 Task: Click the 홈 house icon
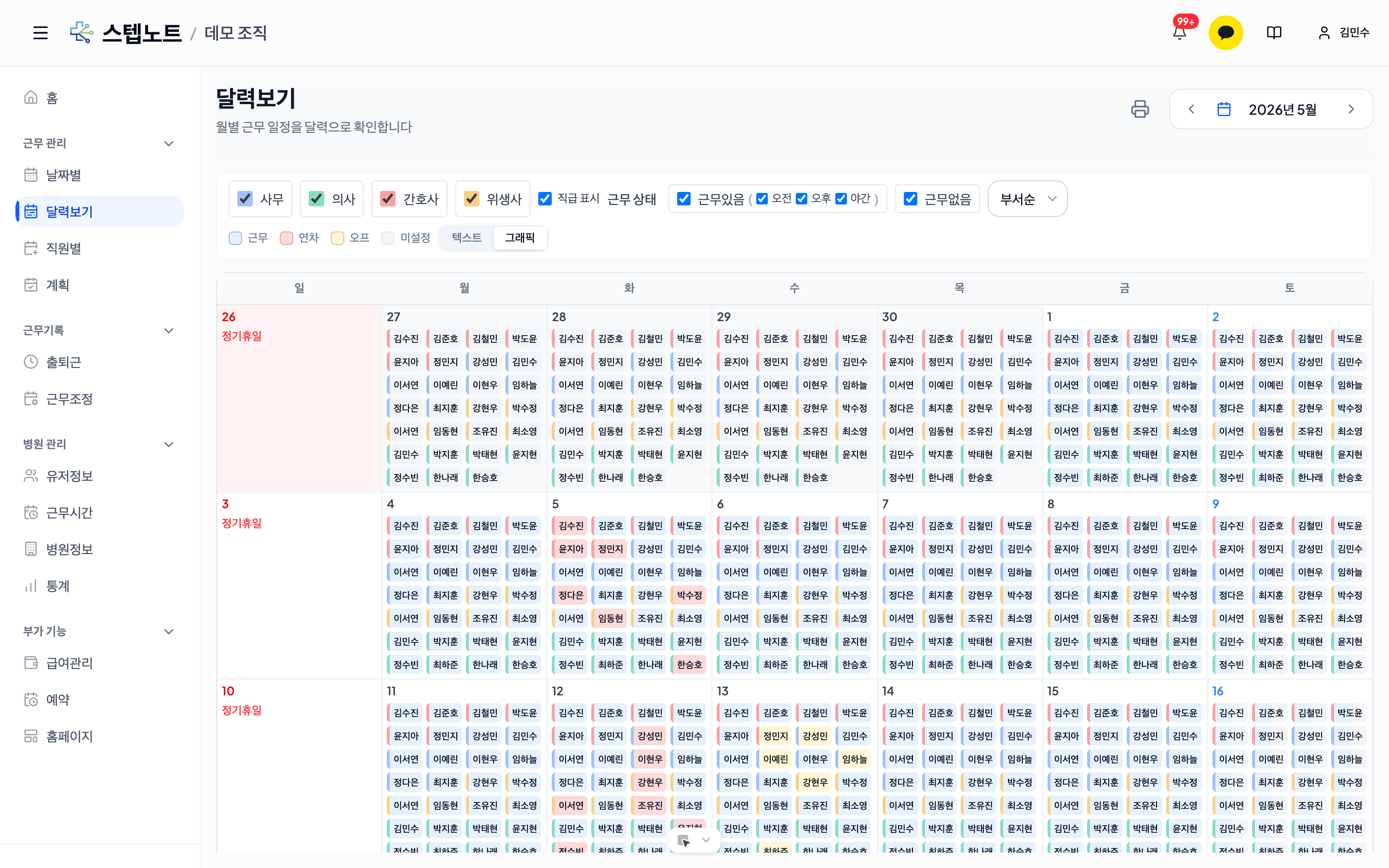point(31,97)
